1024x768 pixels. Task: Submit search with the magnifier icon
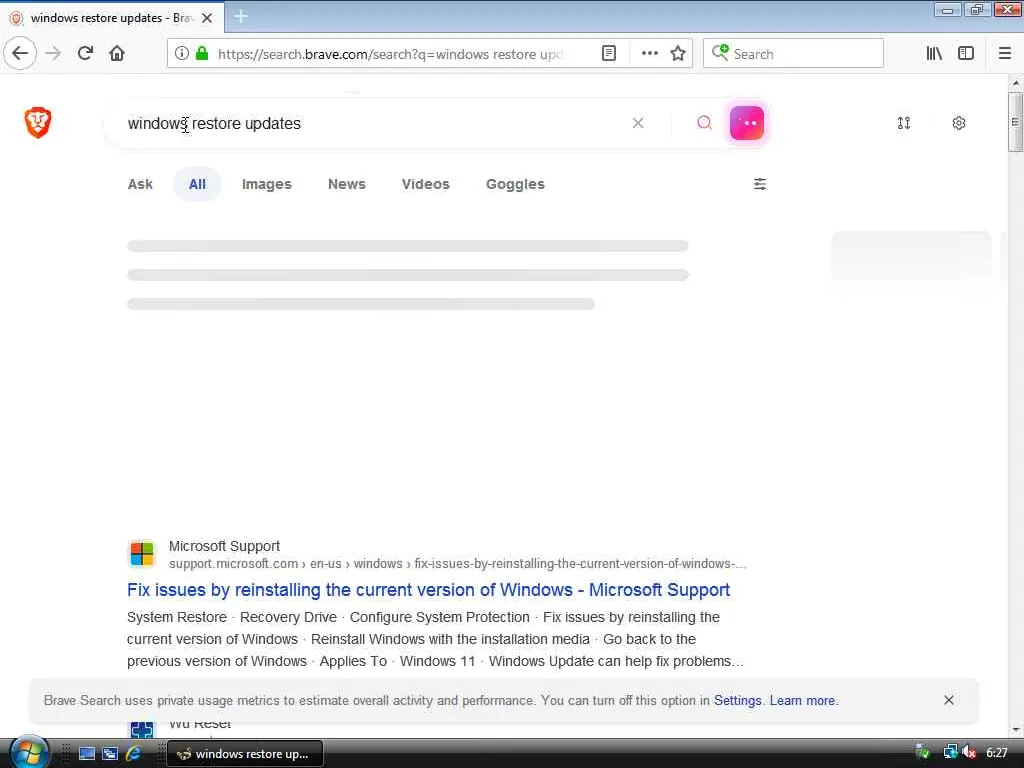(704, 123)
